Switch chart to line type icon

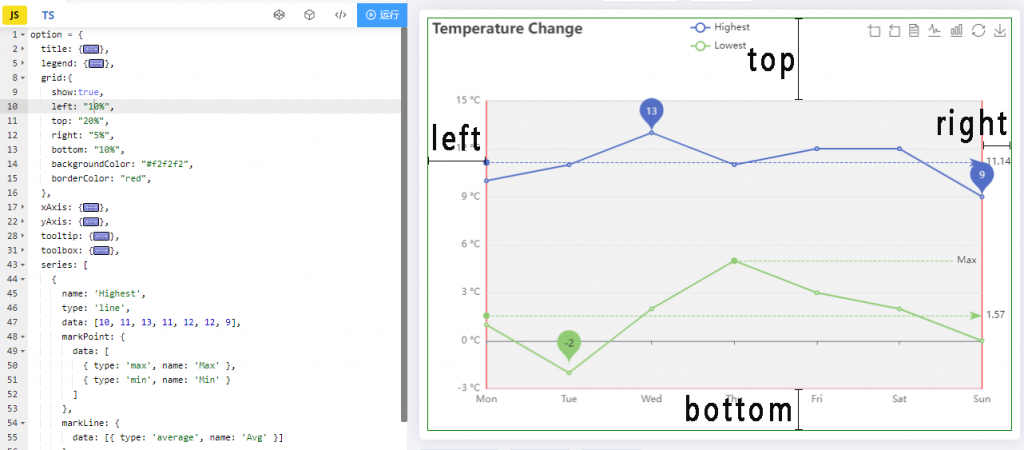click(935, 31)
